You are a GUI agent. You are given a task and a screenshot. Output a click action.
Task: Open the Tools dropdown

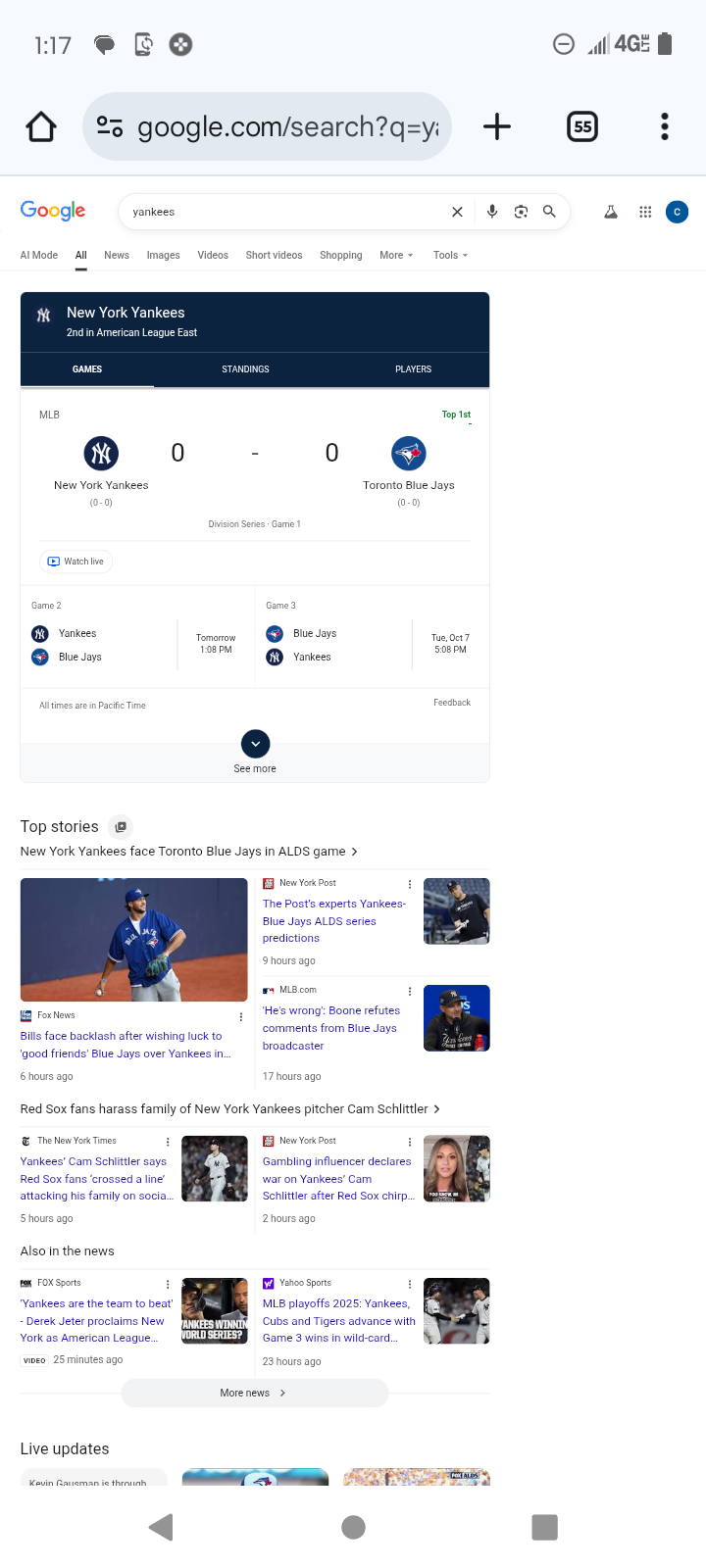coord(450,255)
